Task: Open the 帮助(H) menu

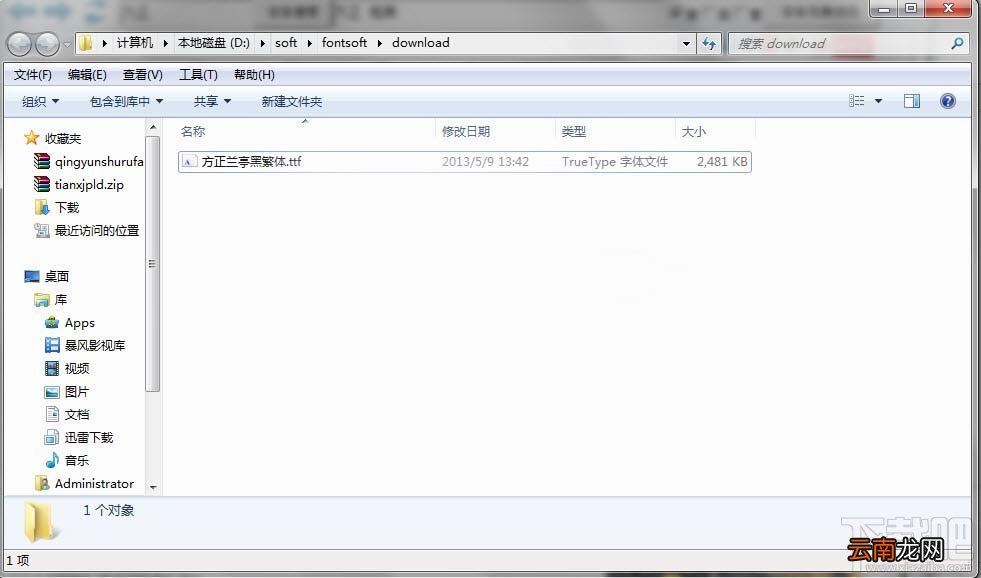Action: pyautogui.click(x=254, y=75)
